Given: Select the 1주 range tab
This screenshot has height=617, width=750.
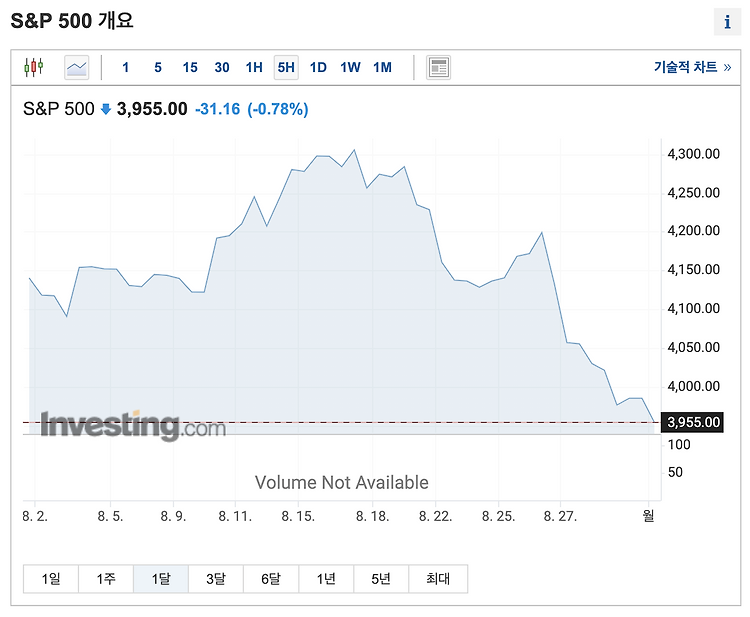Looking at the screenshot, I should coord(106,579).
